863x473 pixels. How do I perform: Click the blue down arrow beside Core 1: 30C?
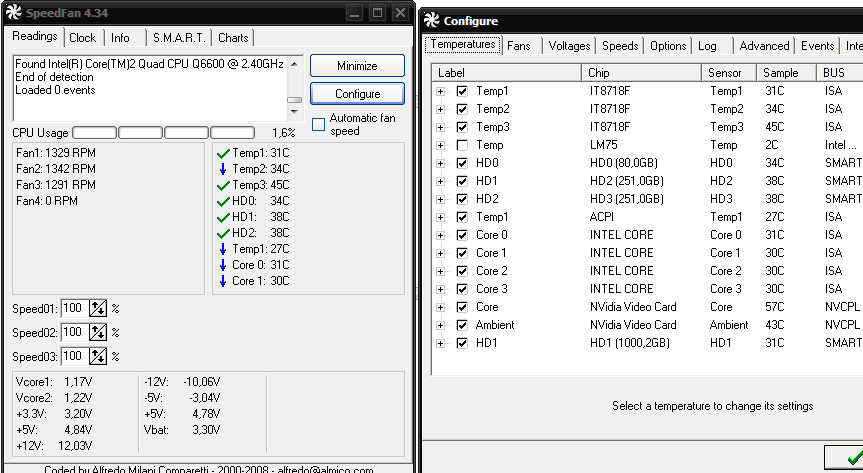223,281
